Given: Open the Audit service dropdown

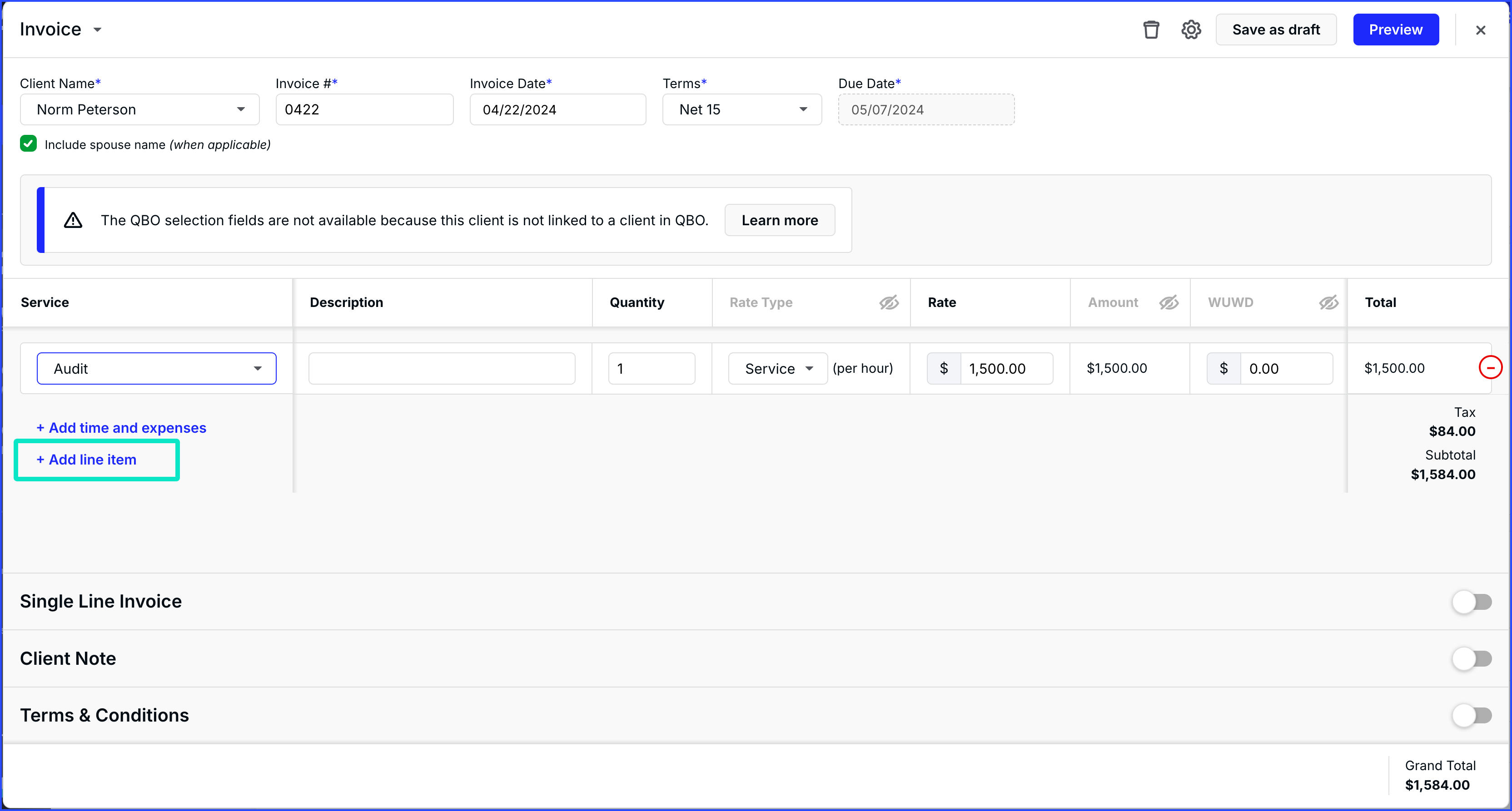Looking at the screenshot, I should tap(156, 369).
